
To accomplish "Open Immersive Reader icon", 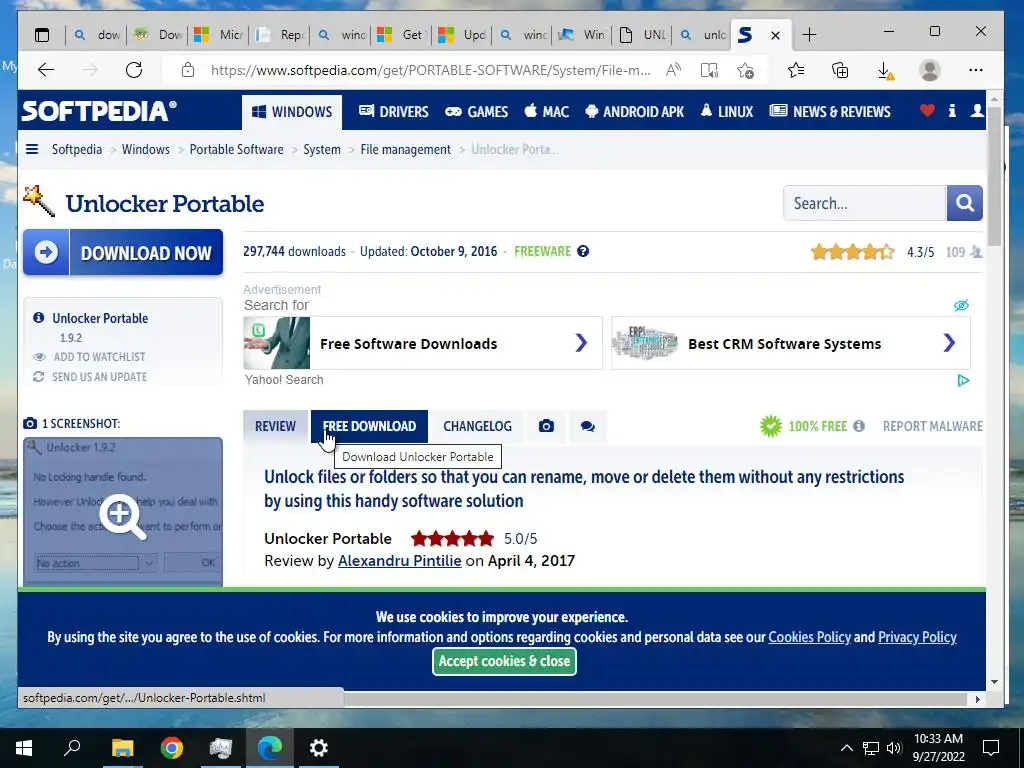I will [709, 70].
